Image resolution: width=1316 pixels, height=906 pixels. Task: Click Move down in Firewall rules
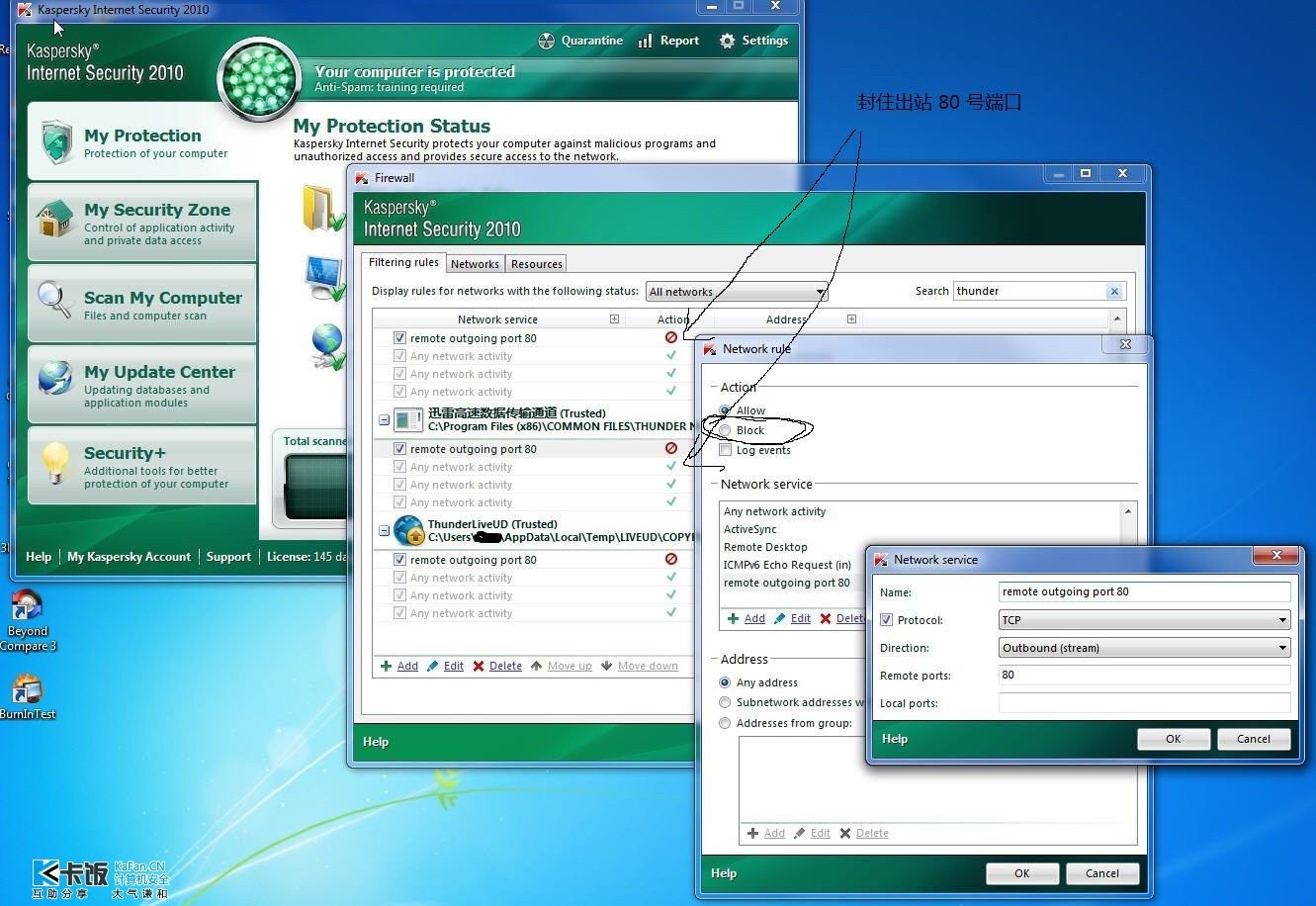tap(640, 666)
